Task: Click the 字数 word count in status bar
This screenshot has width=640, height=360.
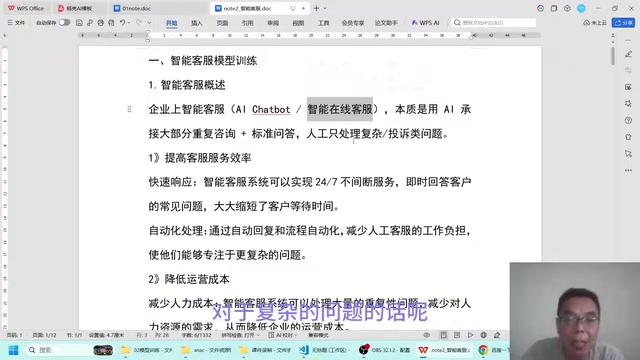Action: tap(197, 335)
